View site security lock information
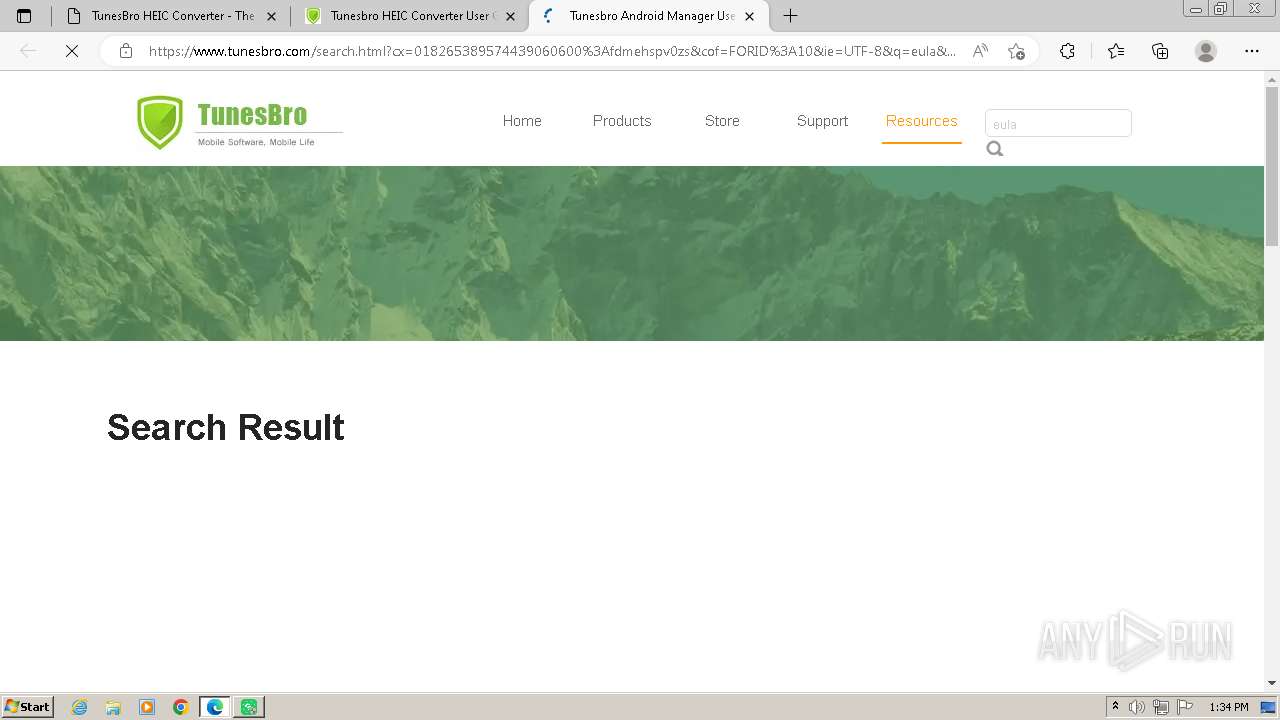Screen dimensions: 1280x720 click(126, 51)
